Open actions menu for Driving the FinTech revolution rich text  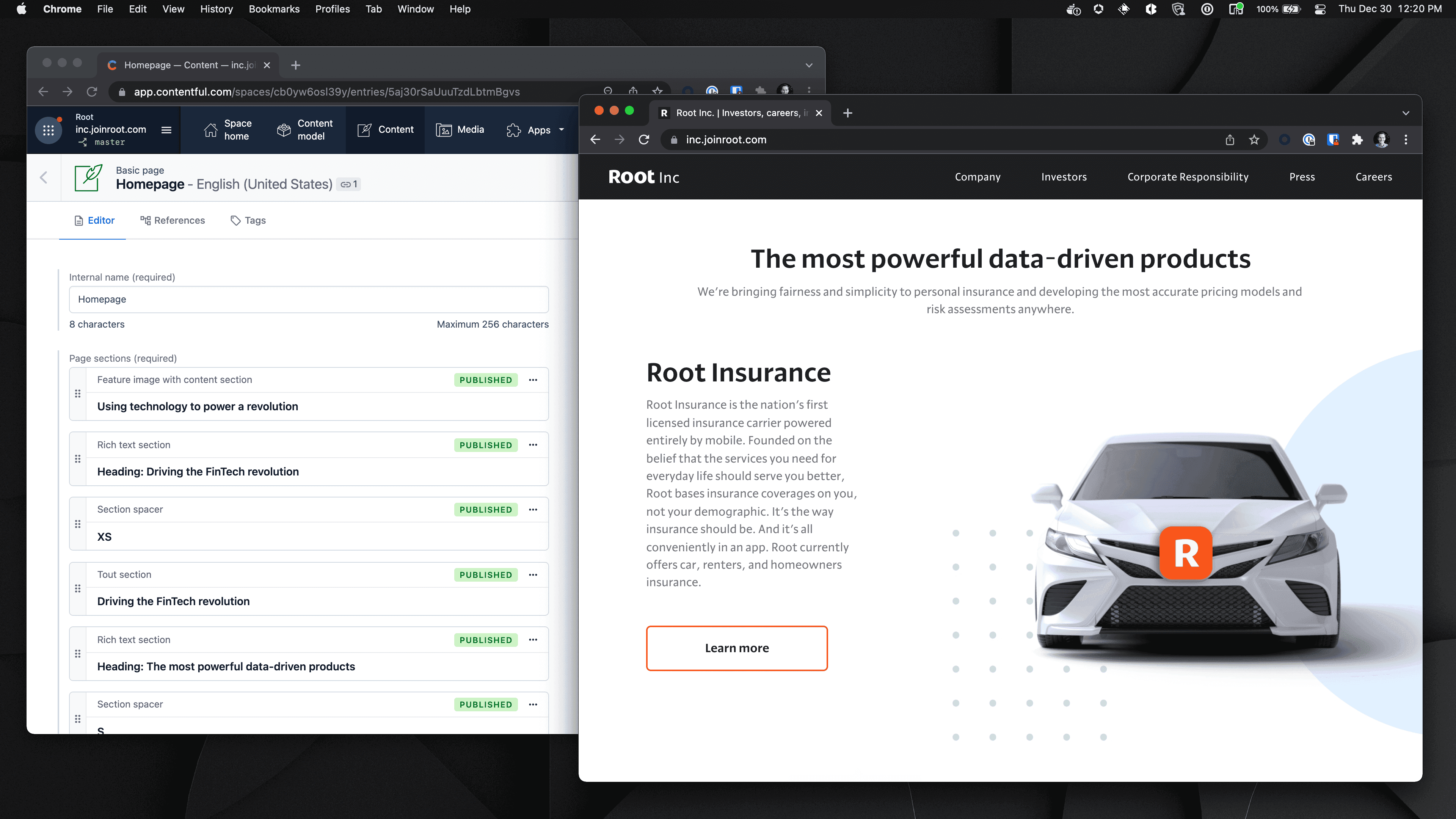coord(533,445)
